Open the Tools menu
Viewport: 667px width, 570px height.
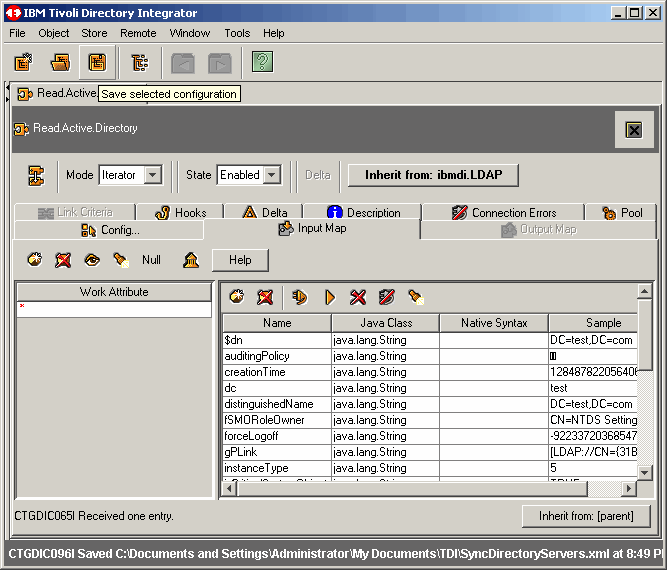click(237, 33)
